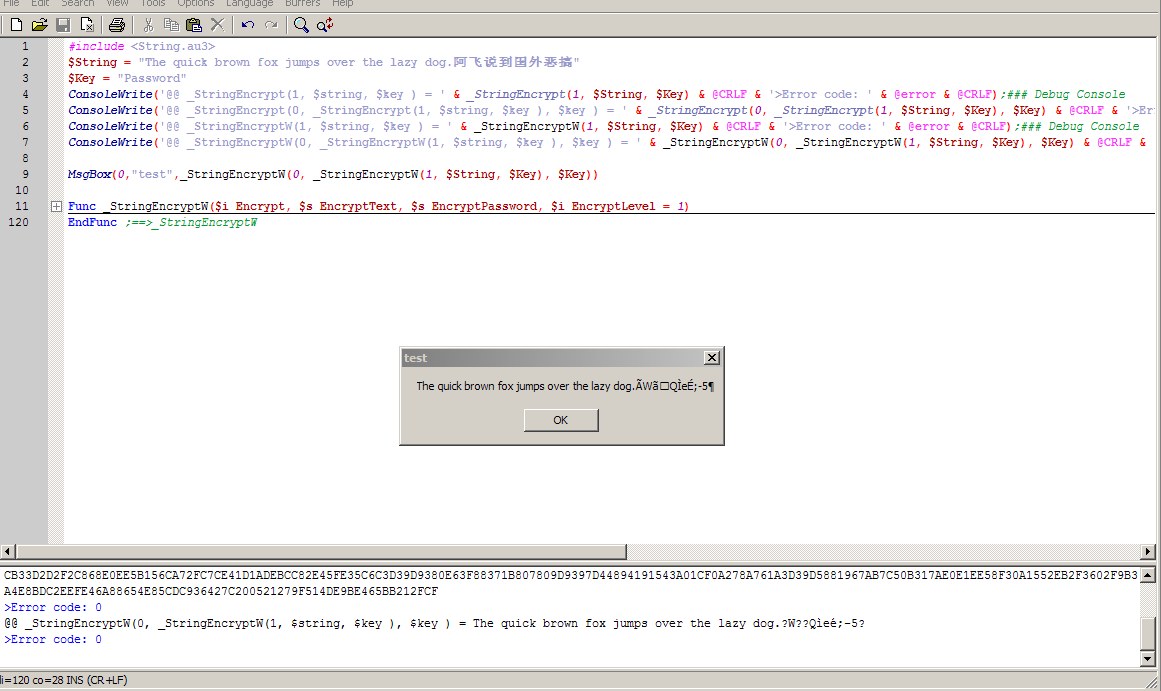Click the output pane vertical scrollbar thumb
Image resolution: width=1161 pixels, height=691 pixels.
1148,633
